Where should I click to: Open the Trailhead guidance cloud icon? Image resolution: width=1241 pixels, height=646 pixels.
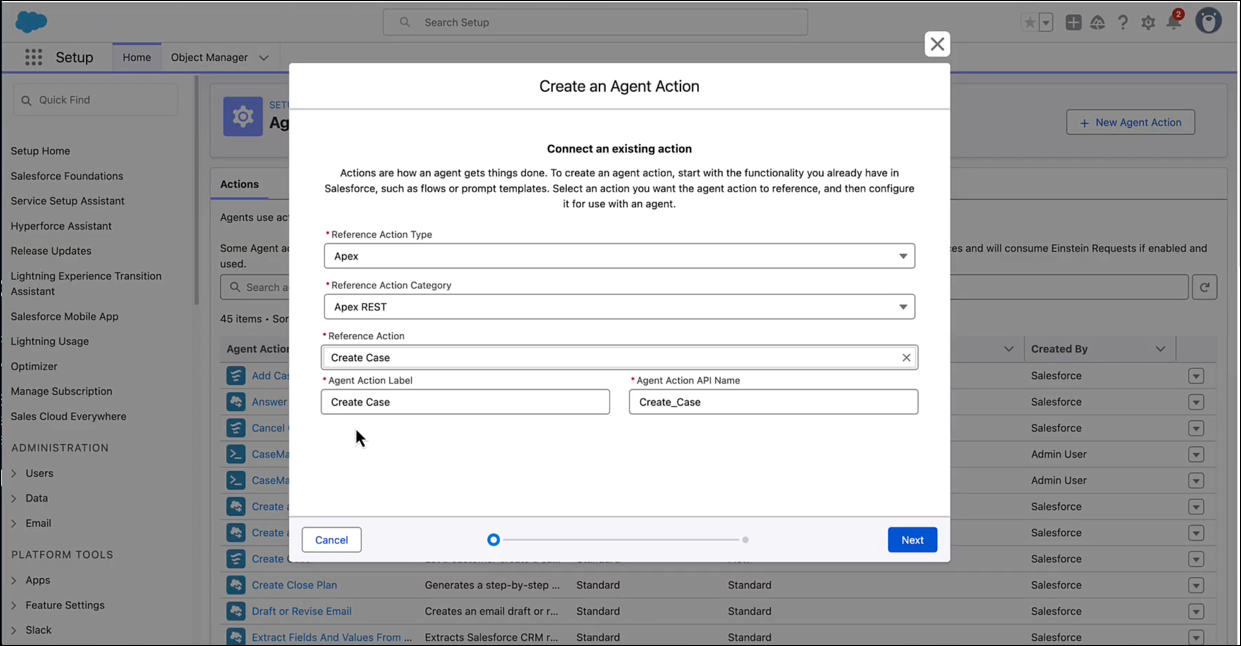click(x=1098, y=22)
